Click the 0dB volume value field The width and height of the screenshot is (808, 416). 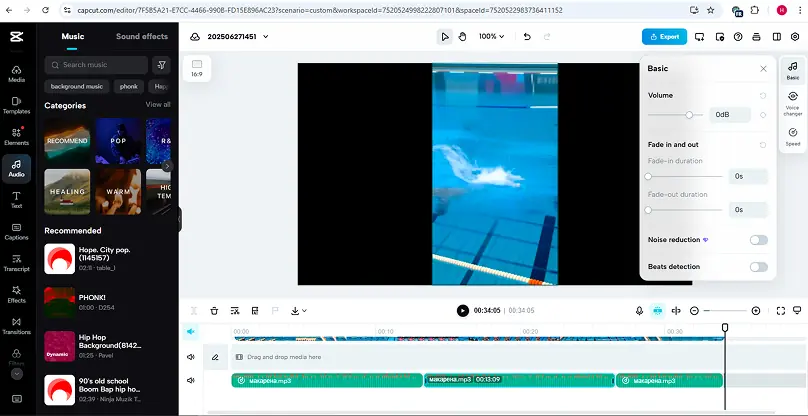point(730,115)
